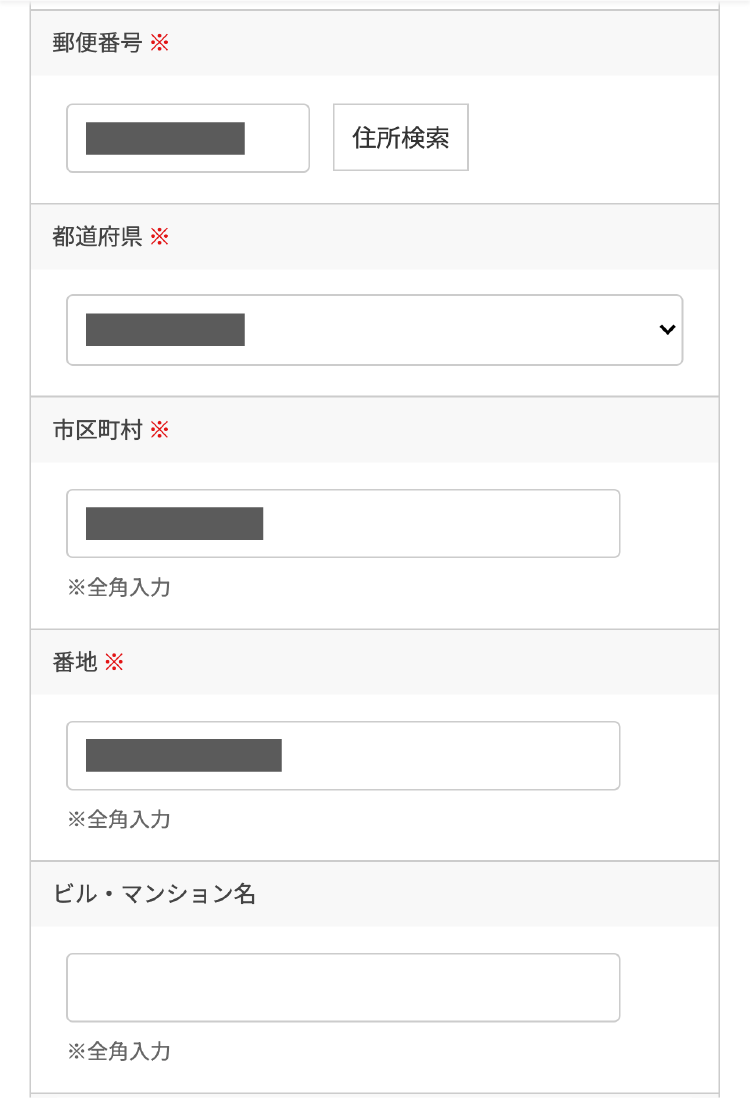
Task: Select the 市区町村 city input field
Action: 343,523
